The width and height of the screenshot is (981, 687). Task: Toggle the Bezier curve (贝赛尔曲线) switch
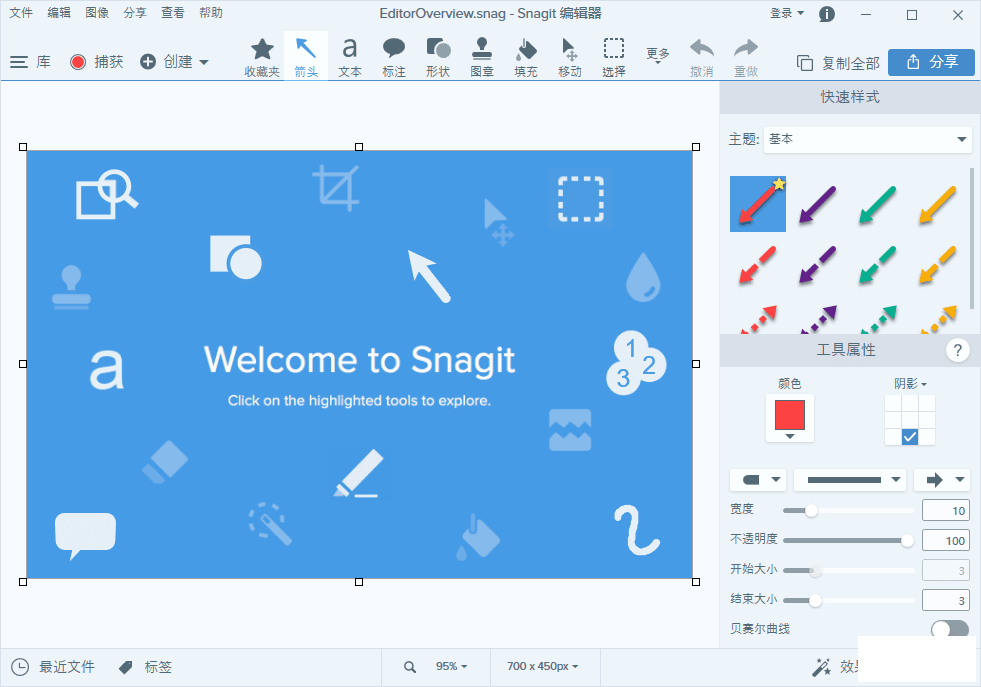pyautogui.click(x=950, y=629)
